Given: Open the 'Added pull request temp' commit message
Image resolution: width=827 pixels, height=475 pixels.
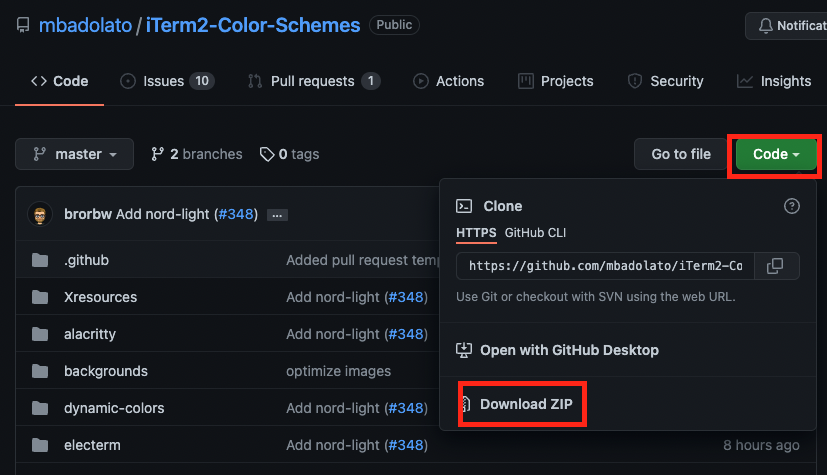Looking at the screenshot, I should [363, 260].
